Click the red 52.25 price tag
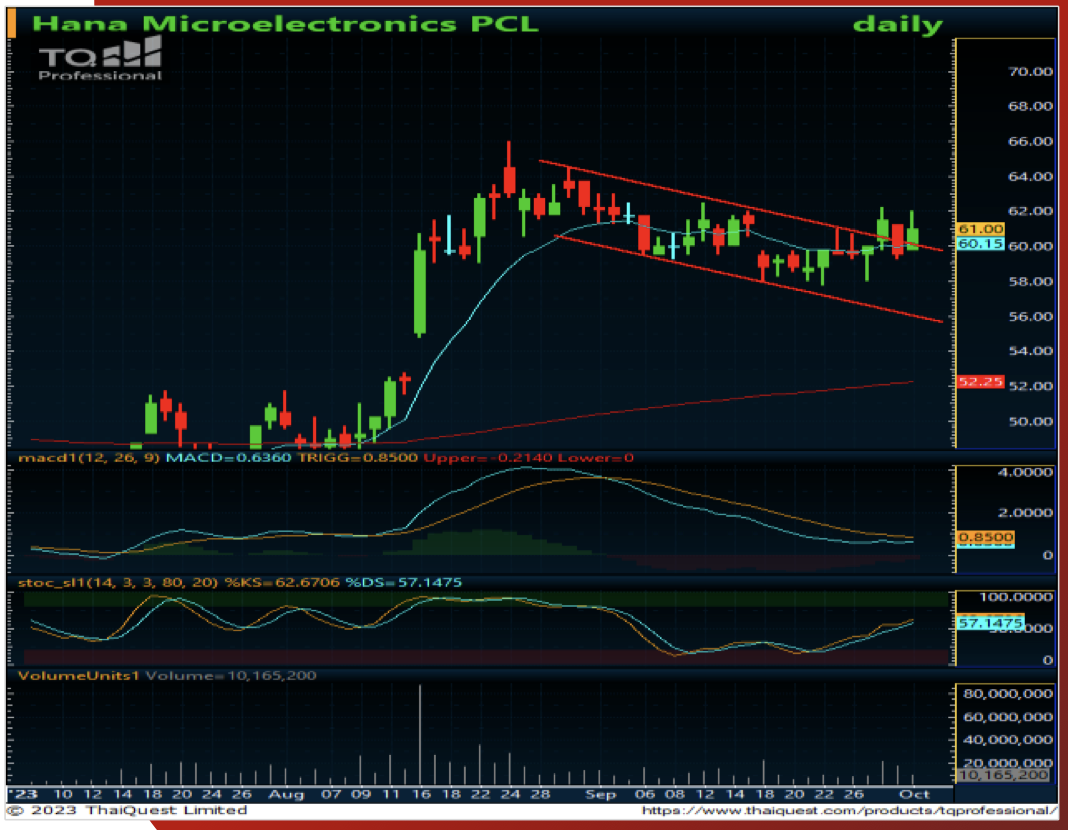1068x830 pixels. [980, 381]
